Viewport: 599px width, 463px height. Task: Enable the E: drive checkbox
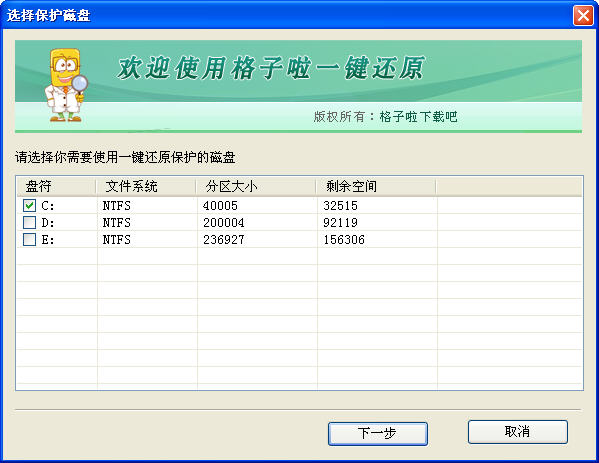(29, 240)
